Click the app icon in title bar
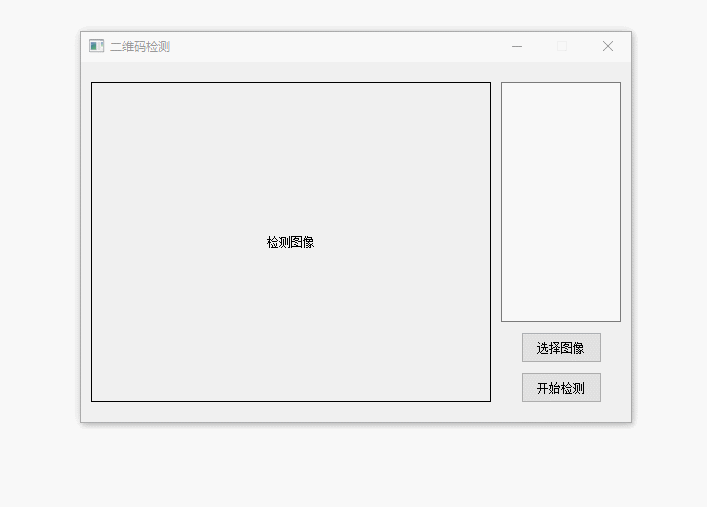 96,46
